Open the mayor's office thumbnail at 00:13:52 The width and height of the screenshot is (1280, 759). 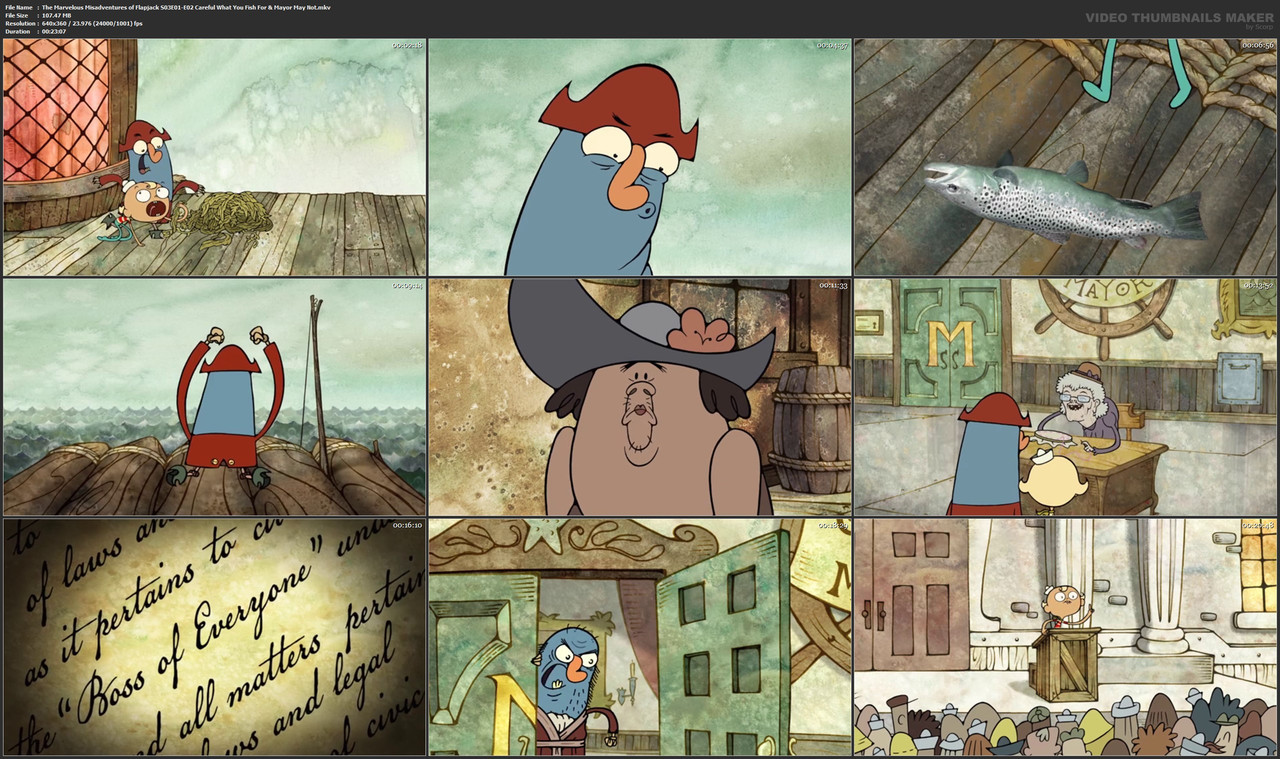click(1065, 395)
